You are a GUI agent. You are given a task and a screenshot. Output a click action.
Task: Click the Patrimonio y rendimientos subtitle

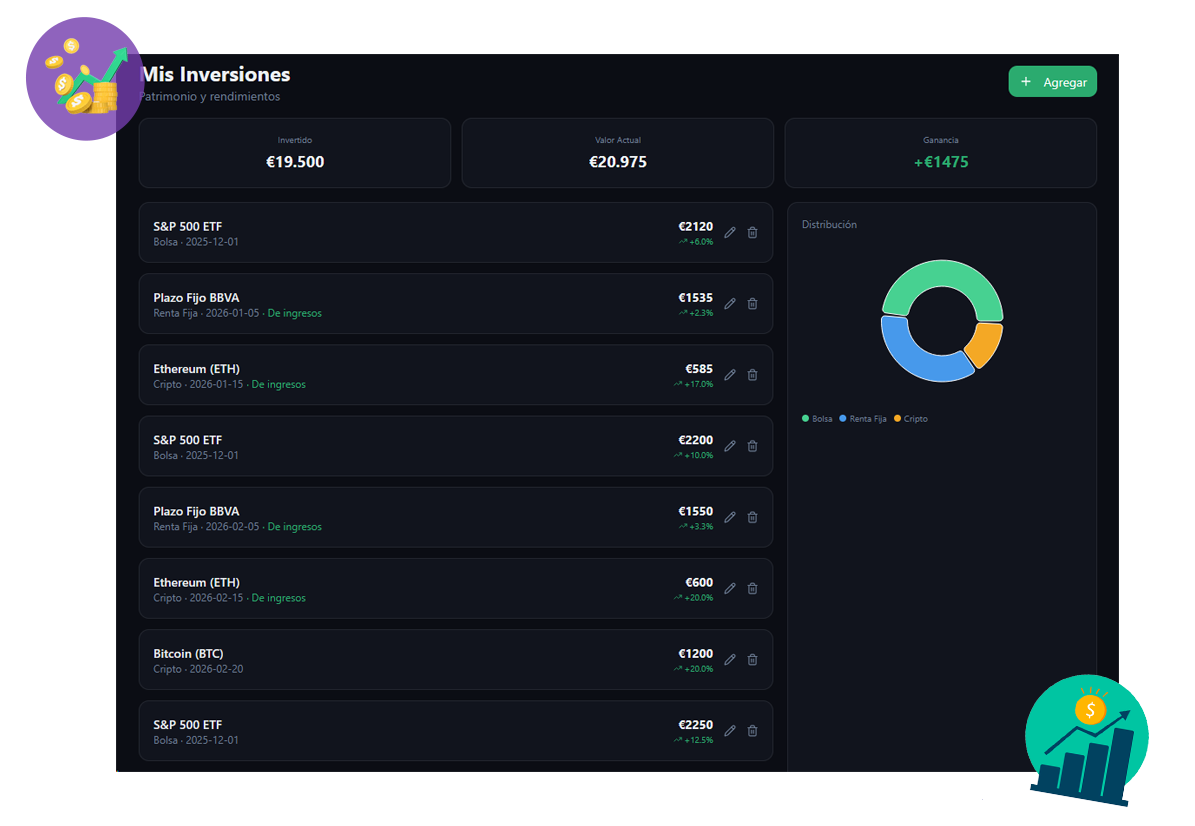tap(210, 96)
